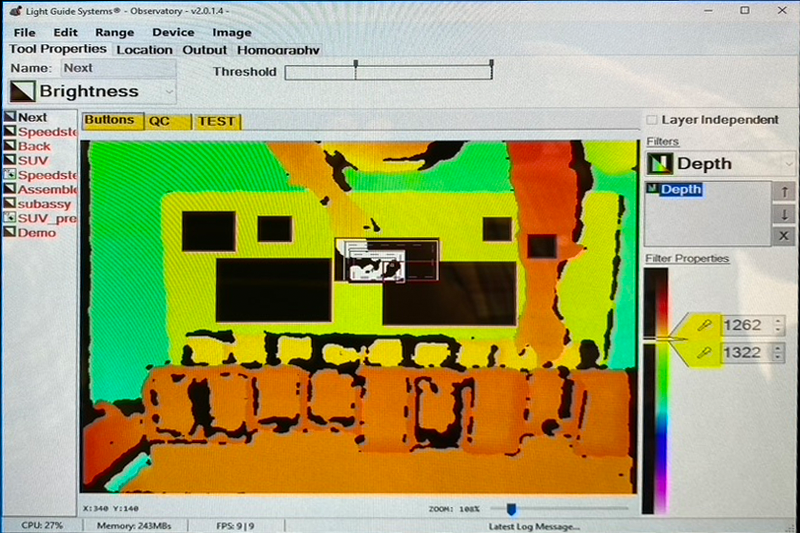
Task: Expand the Brightness tool type dropdown
Action: 167,91
